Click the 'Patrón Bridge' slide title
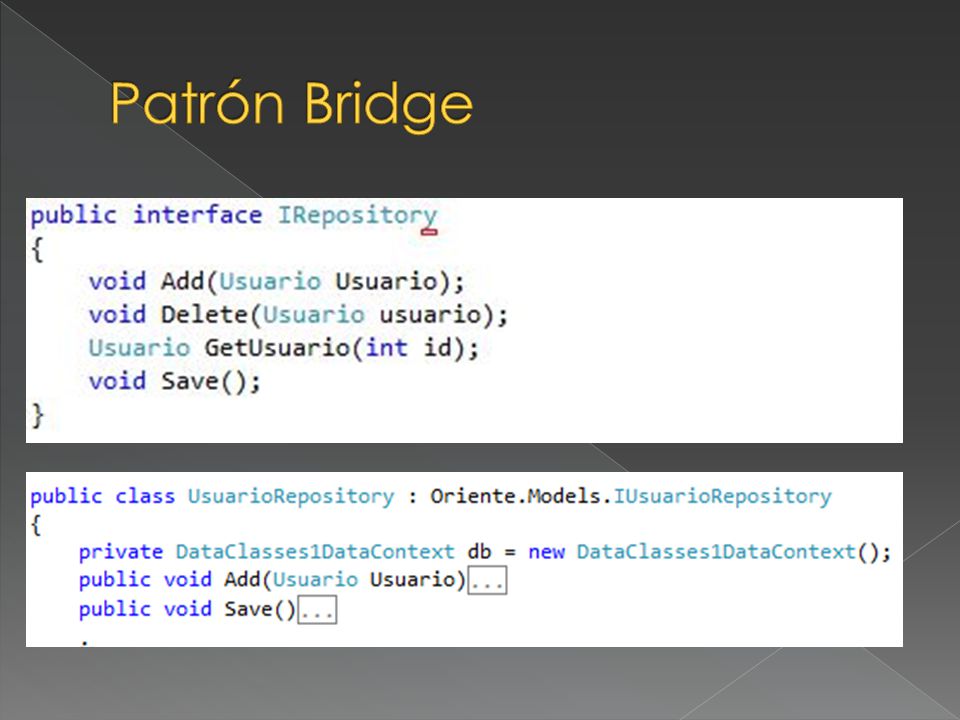Viewport: 960px width, 720px height. (x=291, y=105)
